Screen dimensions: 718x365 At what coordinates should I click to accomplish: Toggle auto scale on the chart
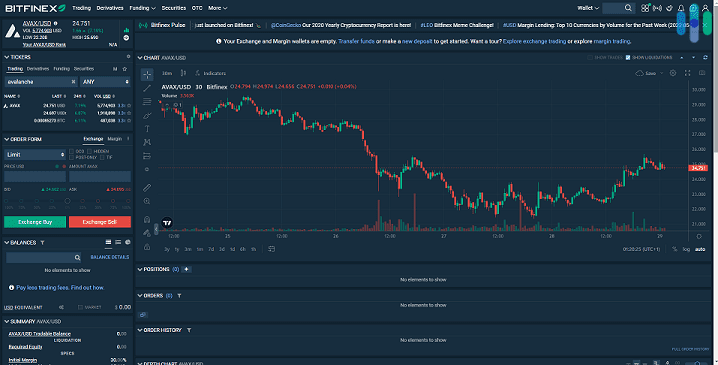pyautogui.click(x=700, y=249)
